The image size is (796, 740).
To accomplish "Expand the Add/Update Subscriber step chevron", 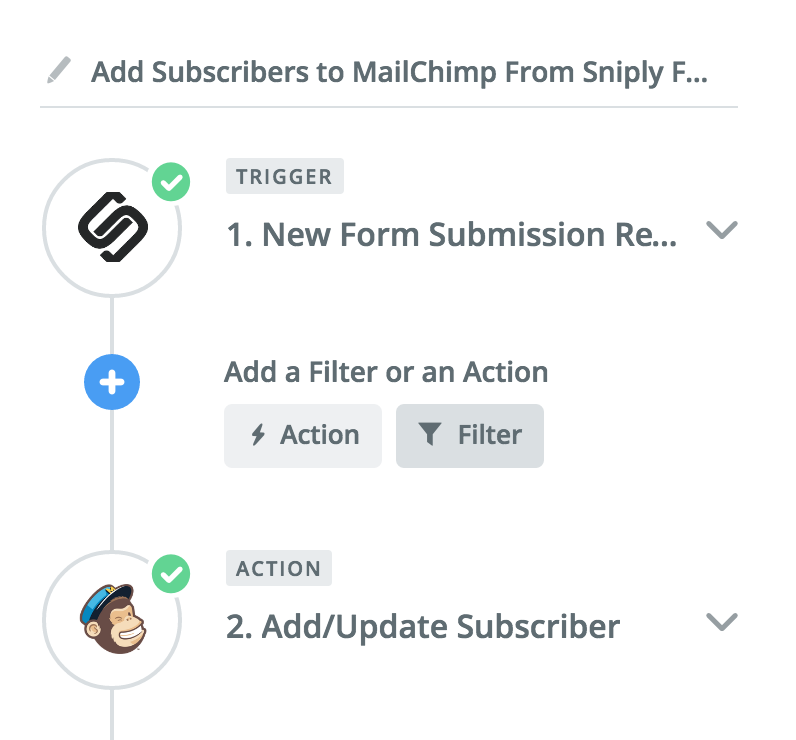I will tap(721, 622).
